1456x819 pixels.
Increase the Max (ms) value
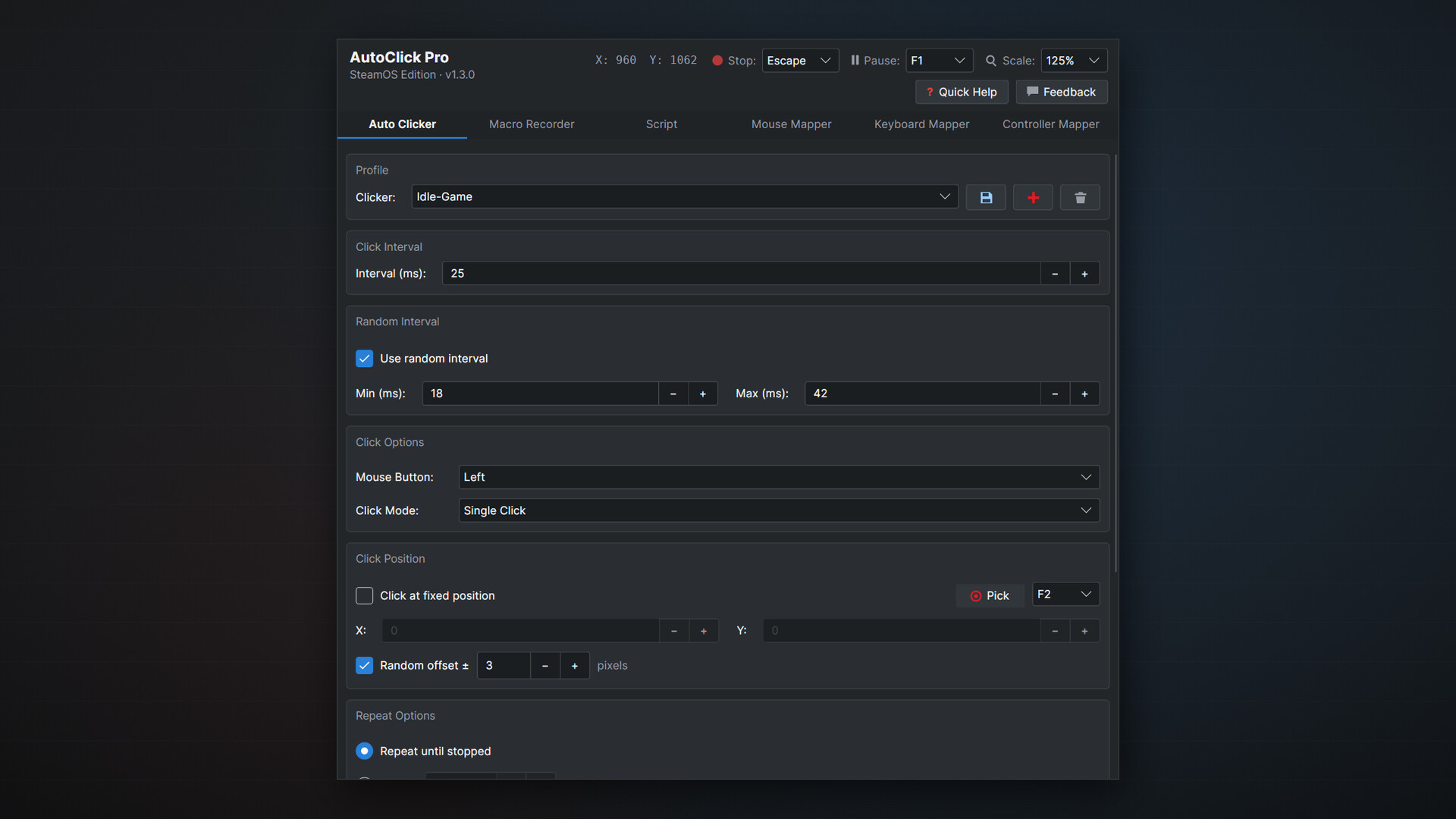click(1084, 394)
